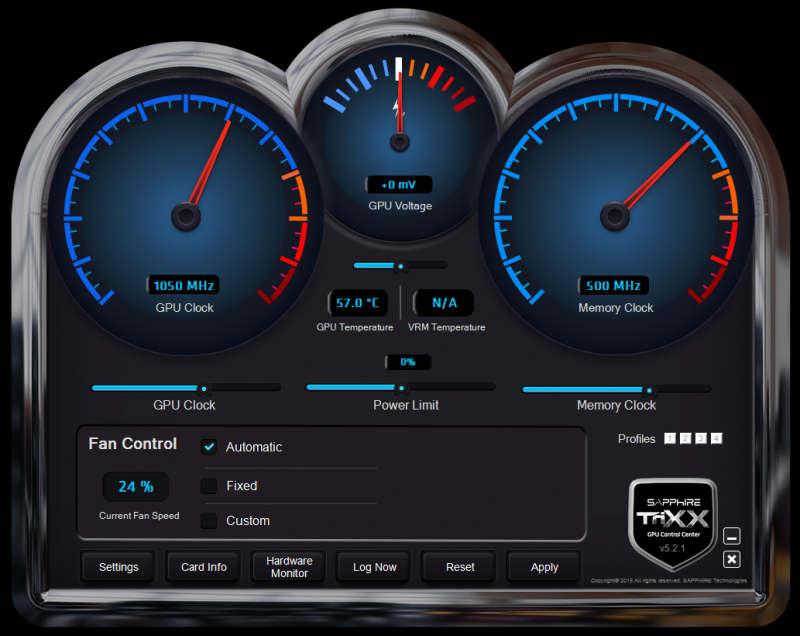Launch the Hardware Monitor
Viewport: 800px width, 636px height.
coord(289,567)
